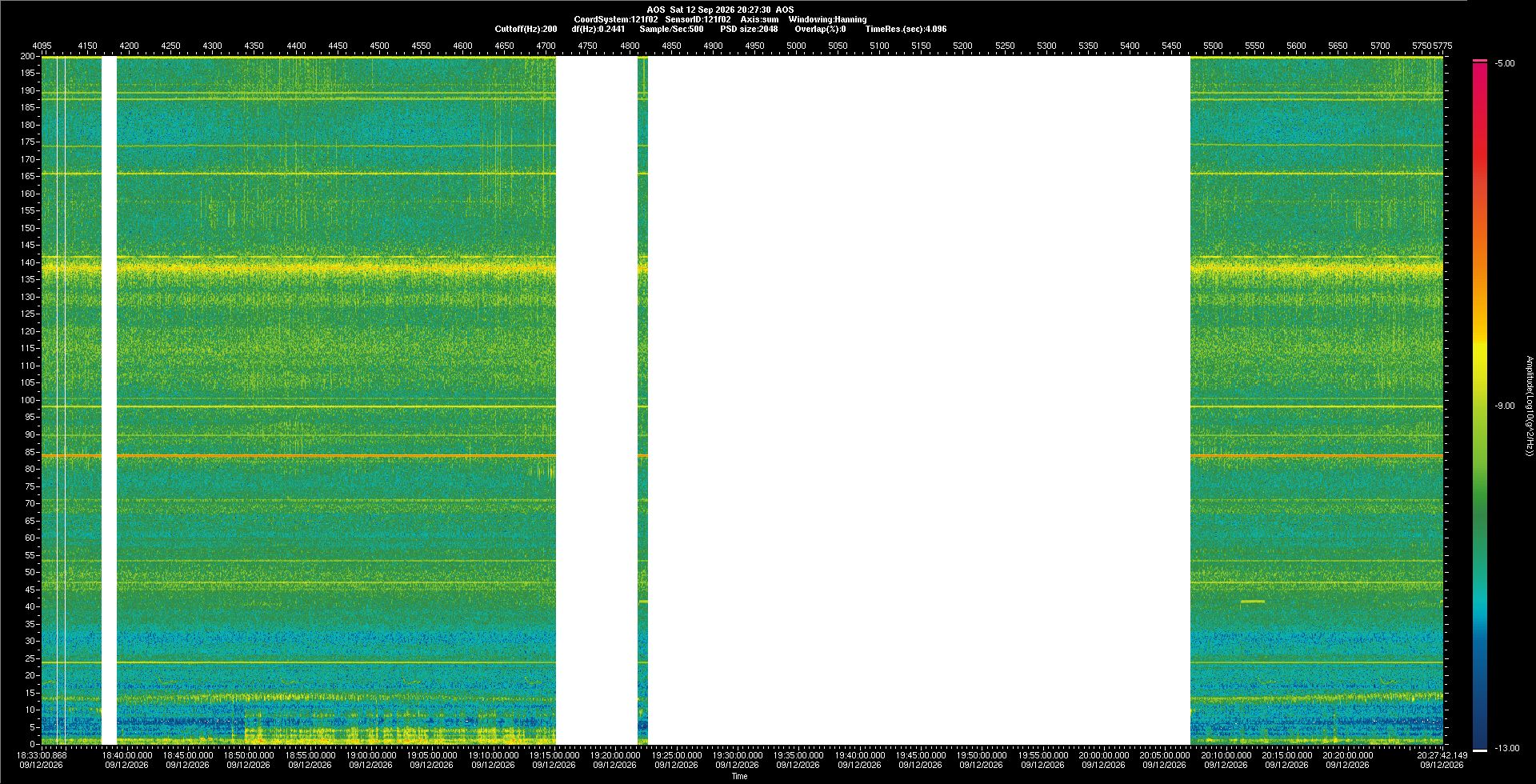
Task: Click the Amplitude axis label beside colorbar
Action: pos(1530,406)
